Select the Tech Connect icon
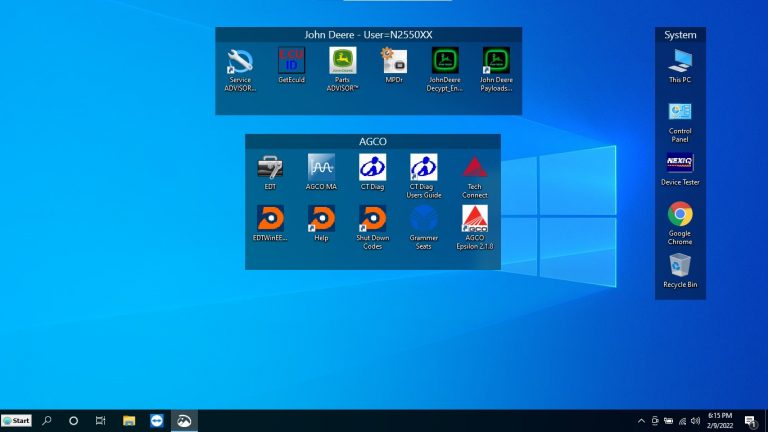This screenshot has height=432, width=768. tap(475, 167)
